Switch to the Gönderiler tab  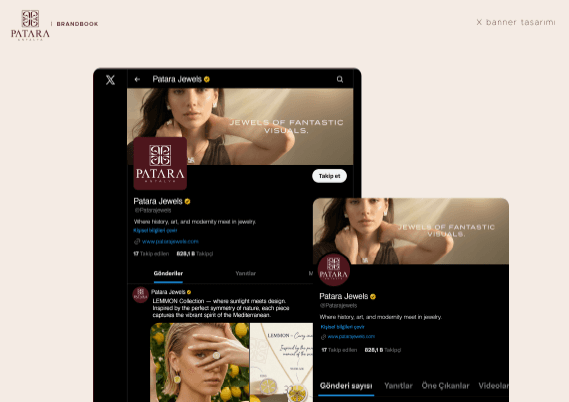168,274
